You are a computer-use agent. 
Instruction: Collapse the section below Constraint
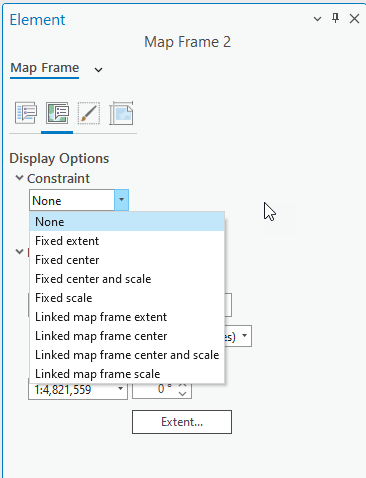click(x=20, y=251)
